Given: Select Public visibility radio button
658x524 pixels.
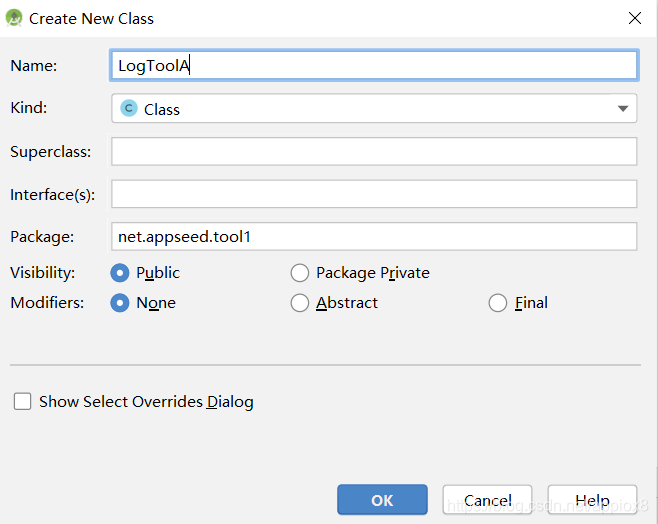Looking at the screenshot, I should pos(120,273).
